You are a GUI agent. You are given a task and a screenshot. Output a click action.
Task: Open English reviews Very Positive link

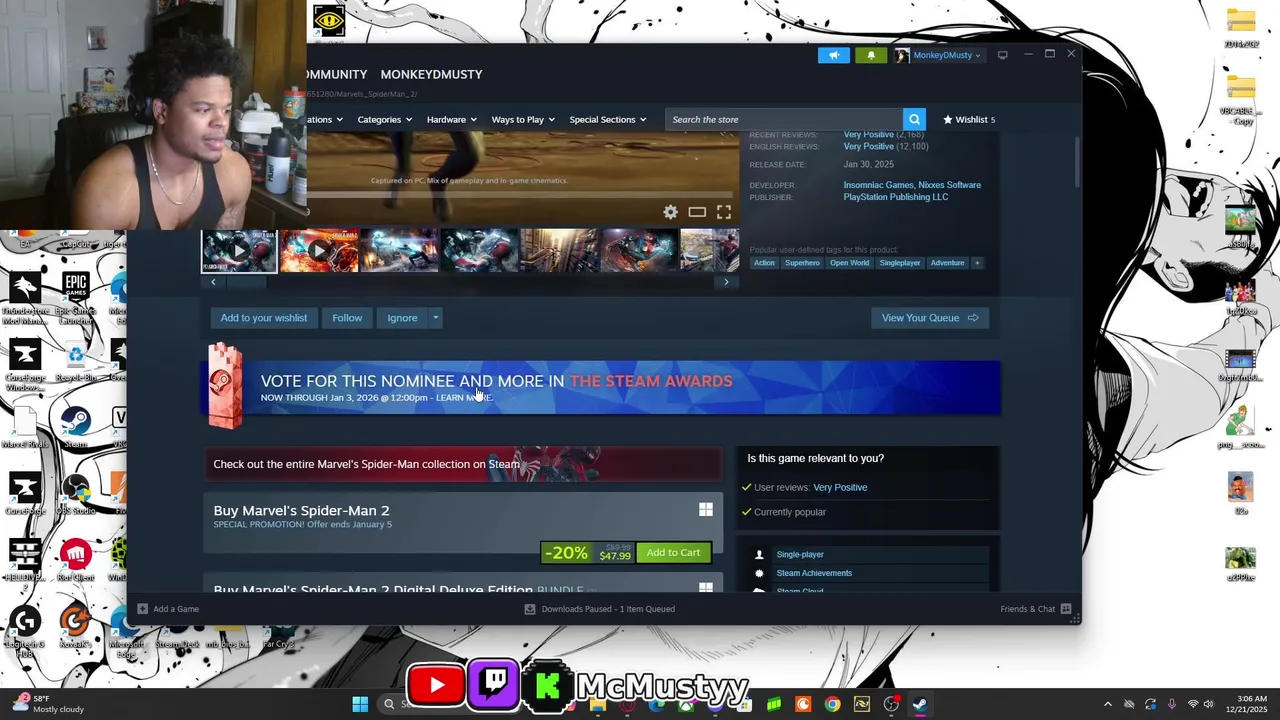pyautogui.click(x=868, y=146)
